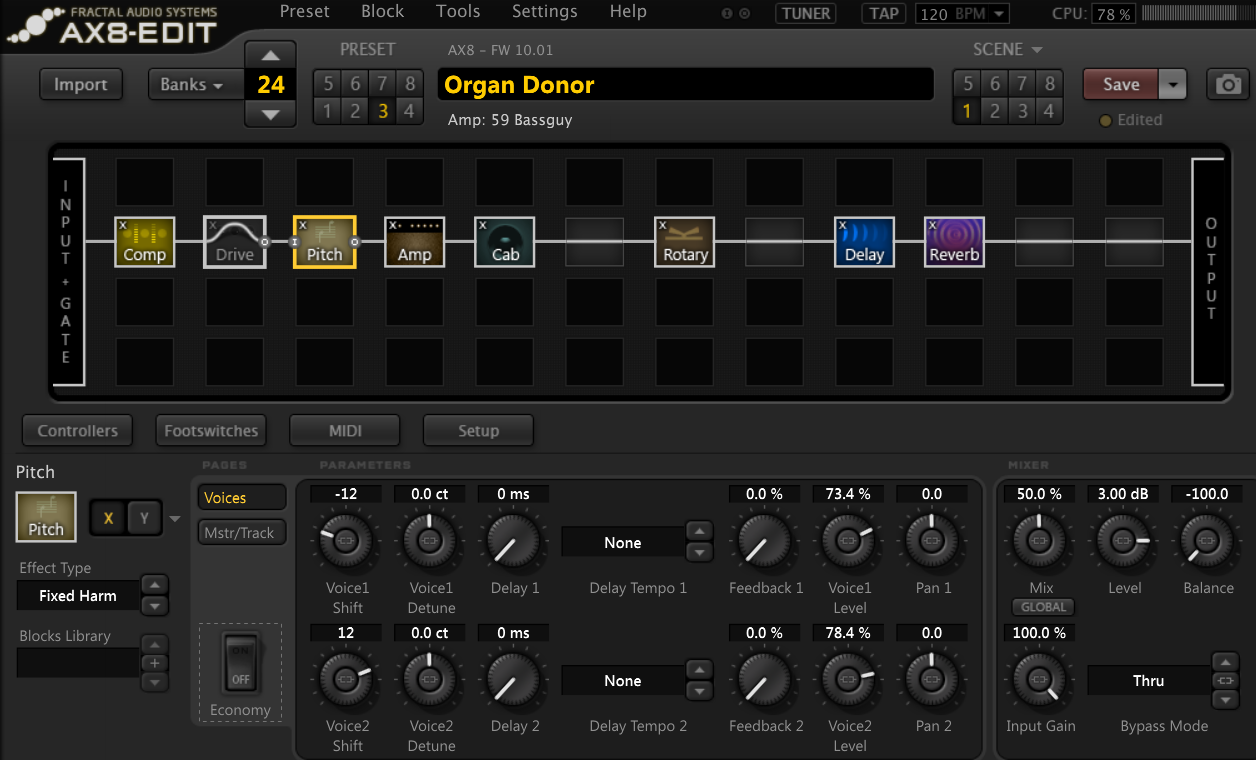Select the X state button

[x=108, y=517]
